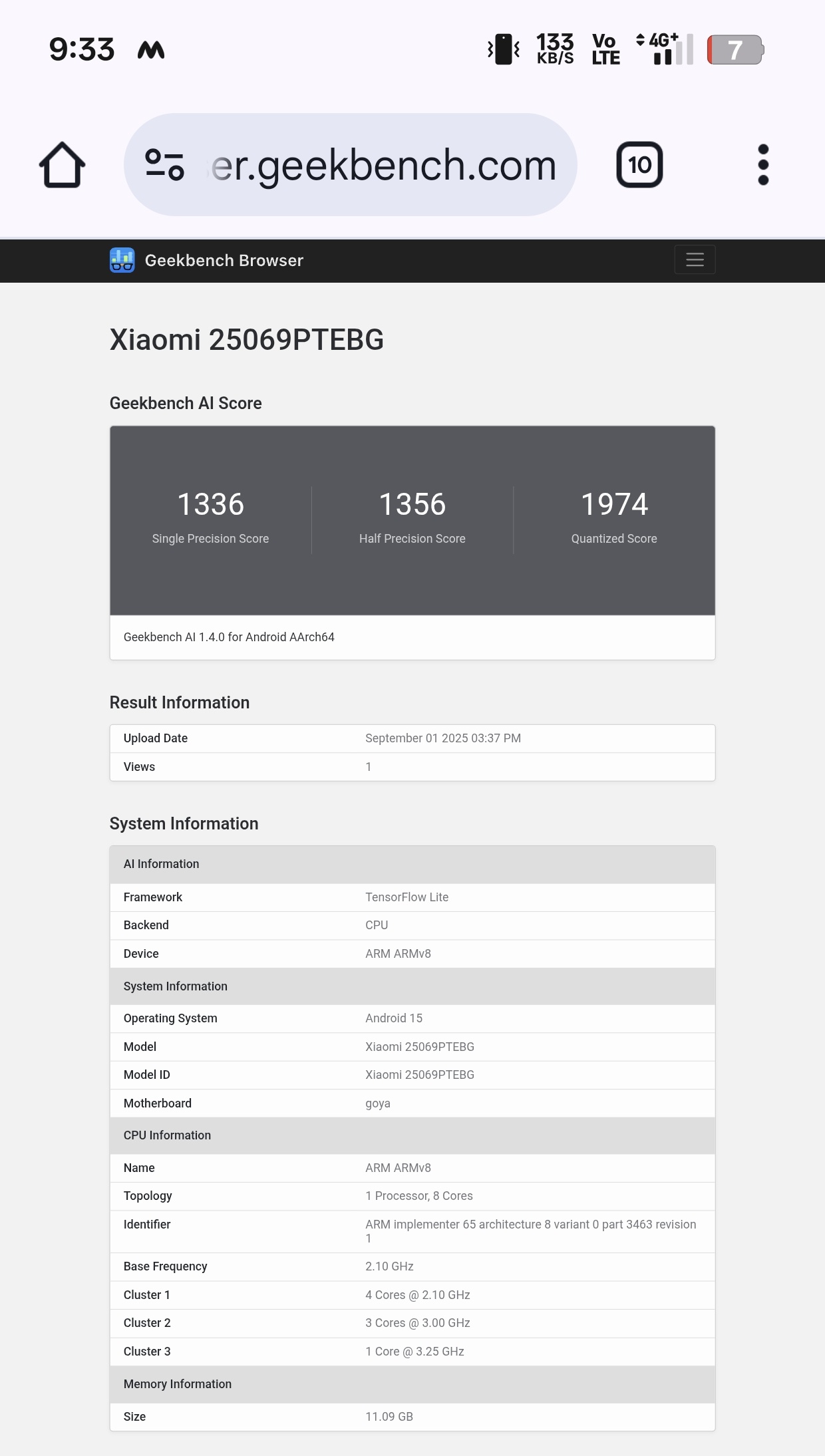Click the TensorFlow Lite framework value
Screen dimensions: 825x1456
click(407, 897)
